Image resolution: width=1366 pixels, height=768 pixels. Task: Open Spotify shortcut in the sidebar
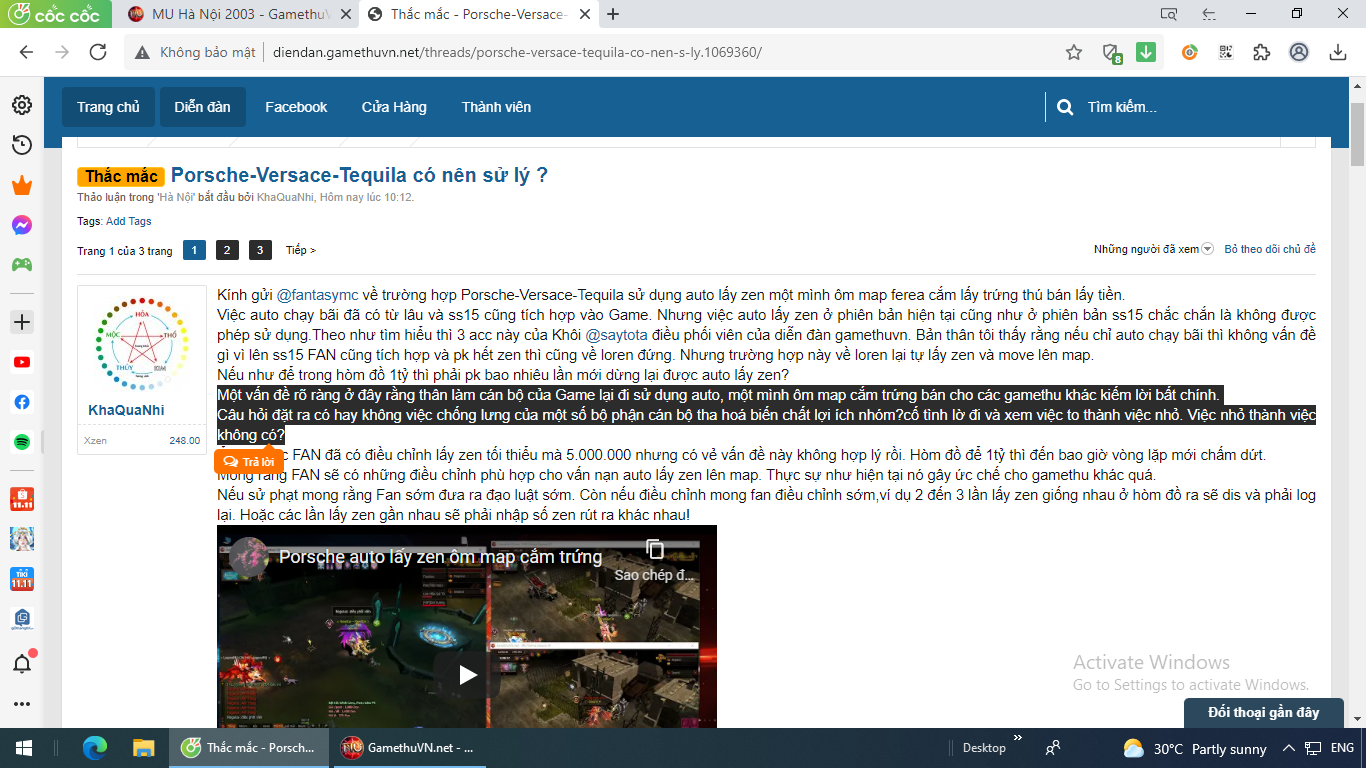pyautogui.click(x=22, y=441)
